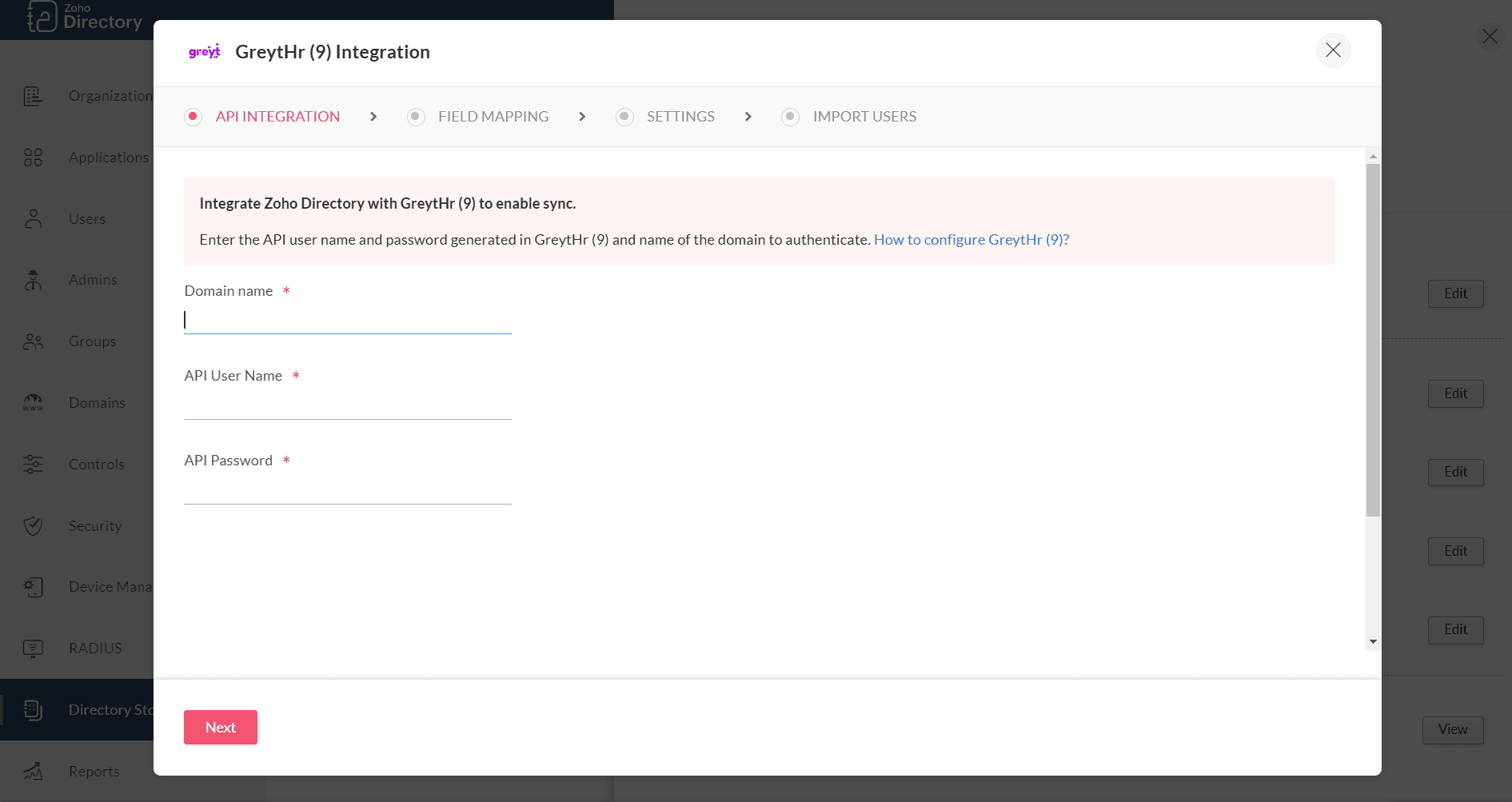Focus the API Password field

[348, 490]
